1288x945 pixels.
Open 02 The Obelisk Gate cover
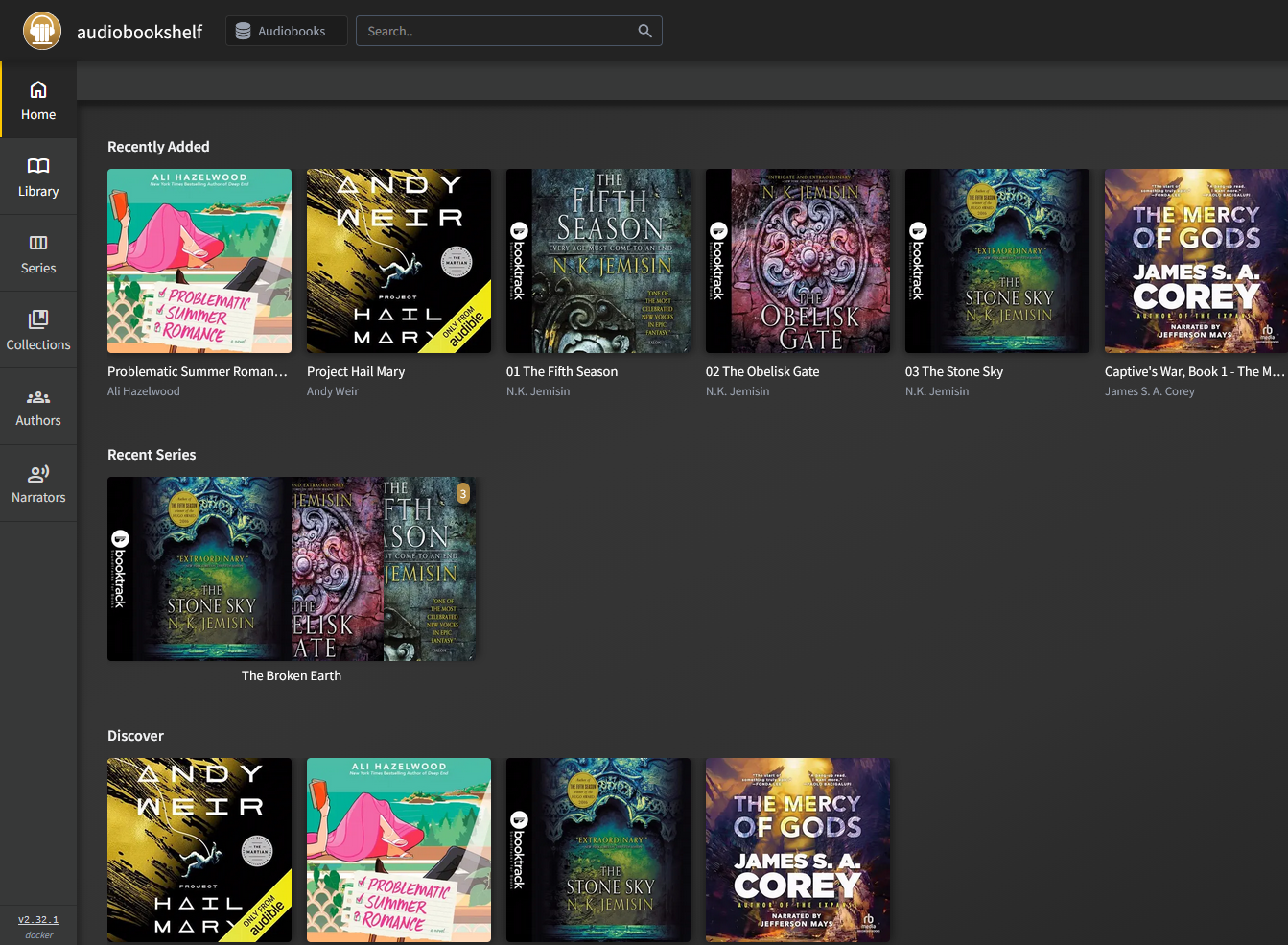pos(798,261)
